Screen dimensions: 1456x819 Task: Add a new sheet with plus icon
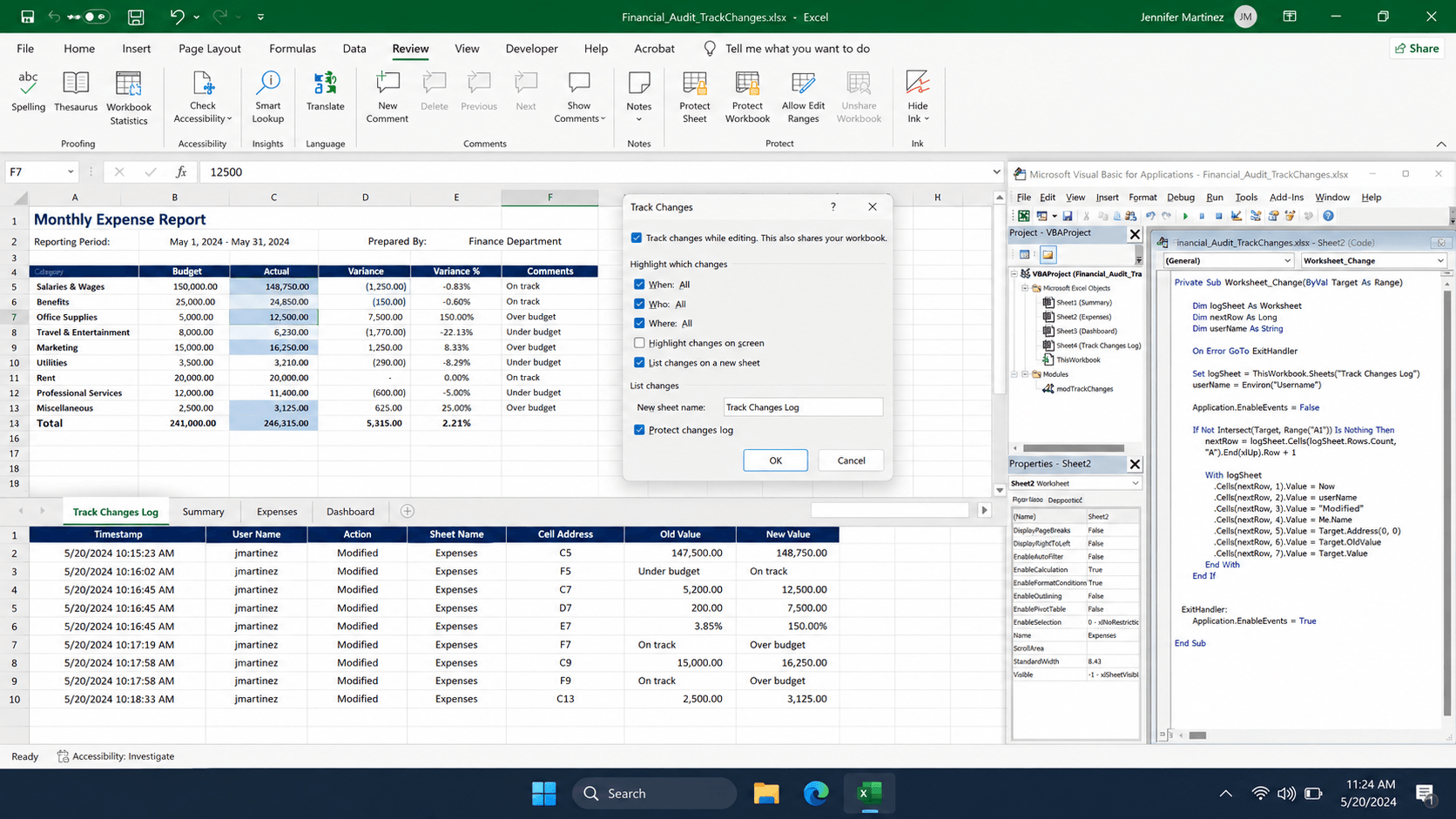pyautogui.click(x=408, y=511)
